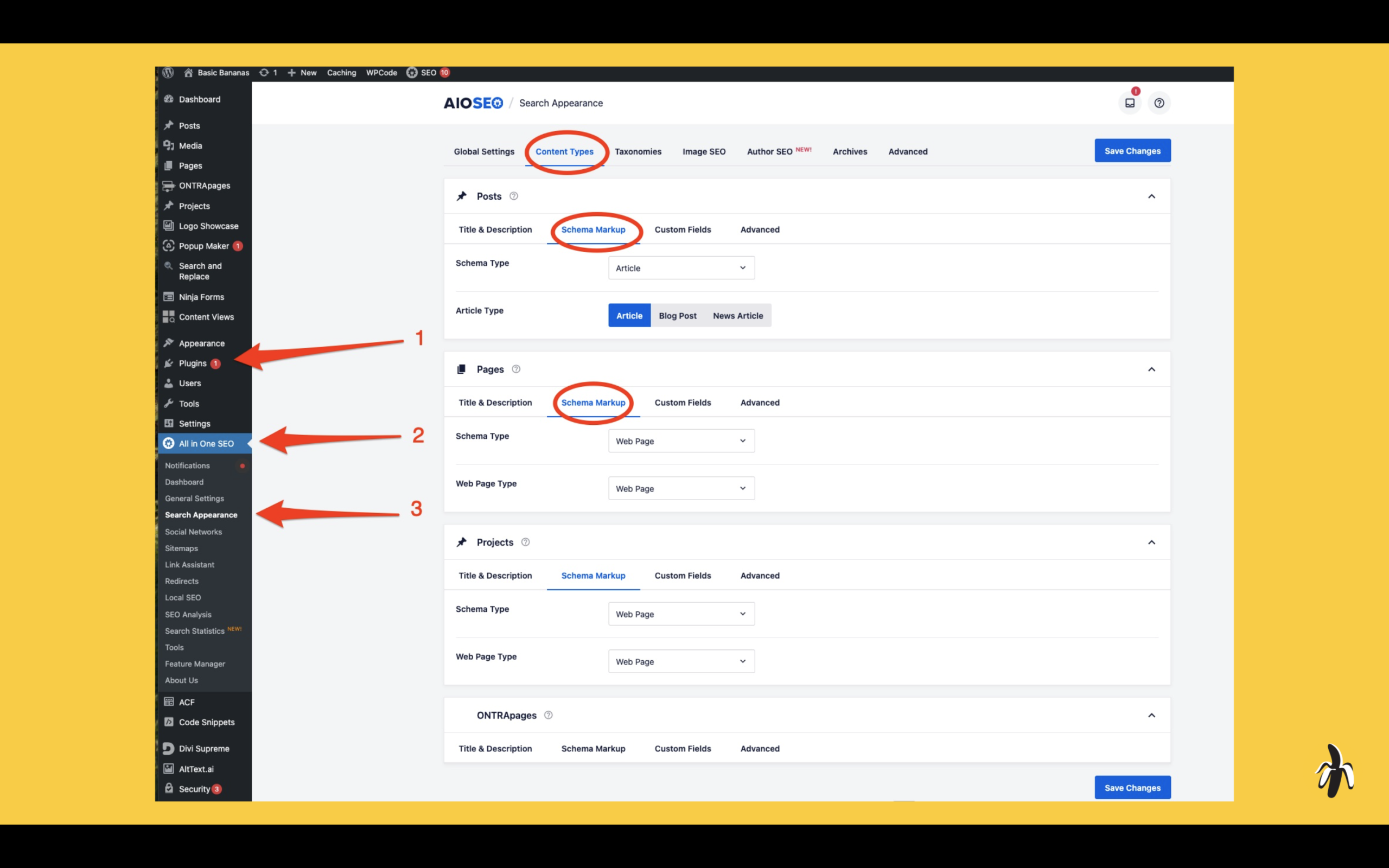The image size is (1389, 868).
Task: Open Sitemaps in the AIOSEO submenu
Action: click(x=181, y=548)
